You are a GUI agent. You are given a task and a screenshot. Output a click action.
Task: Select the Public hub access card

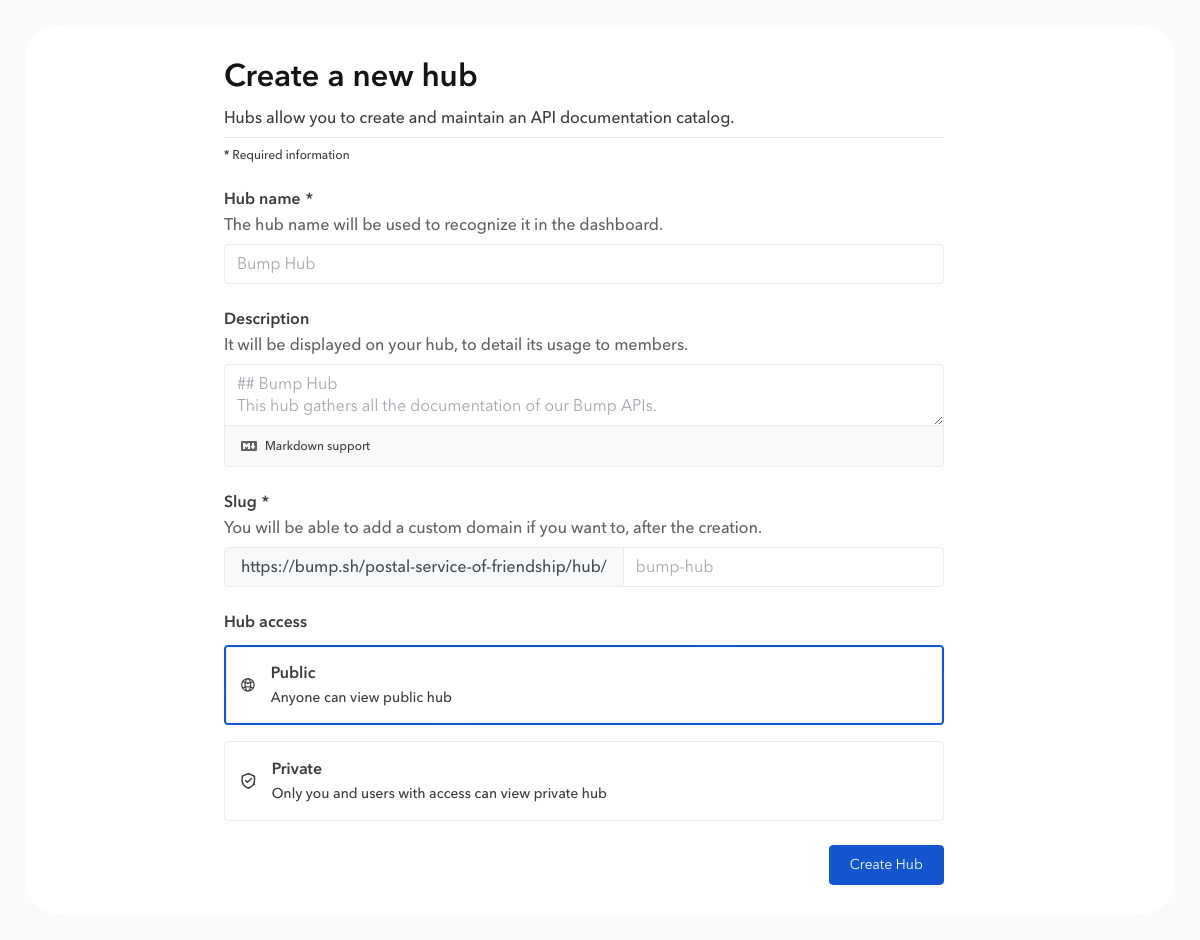[x=583, y=685]
